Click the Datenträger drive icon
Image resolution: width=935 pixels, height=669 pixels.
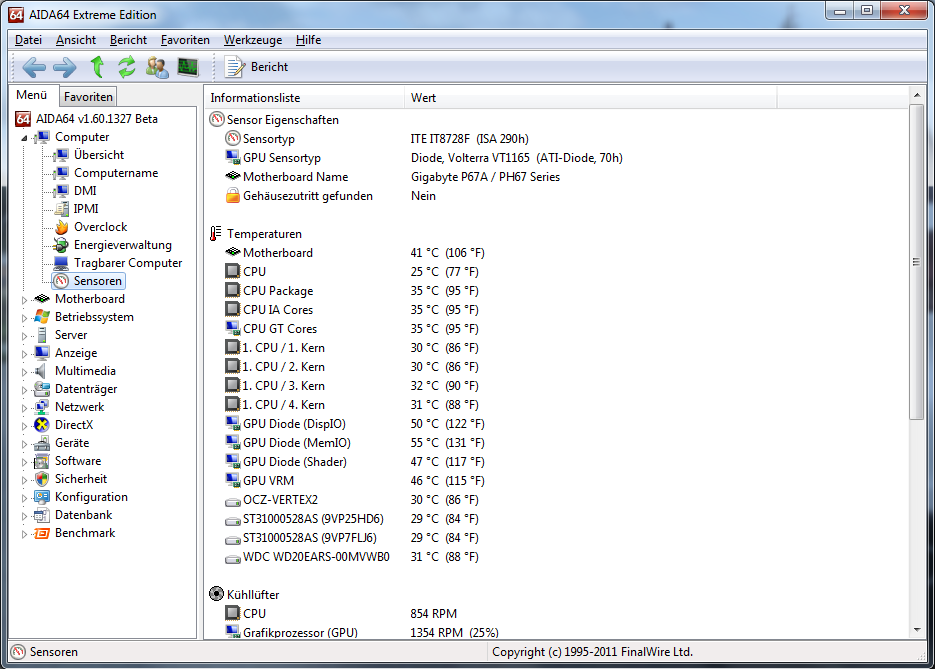click(x=42, y=389)
